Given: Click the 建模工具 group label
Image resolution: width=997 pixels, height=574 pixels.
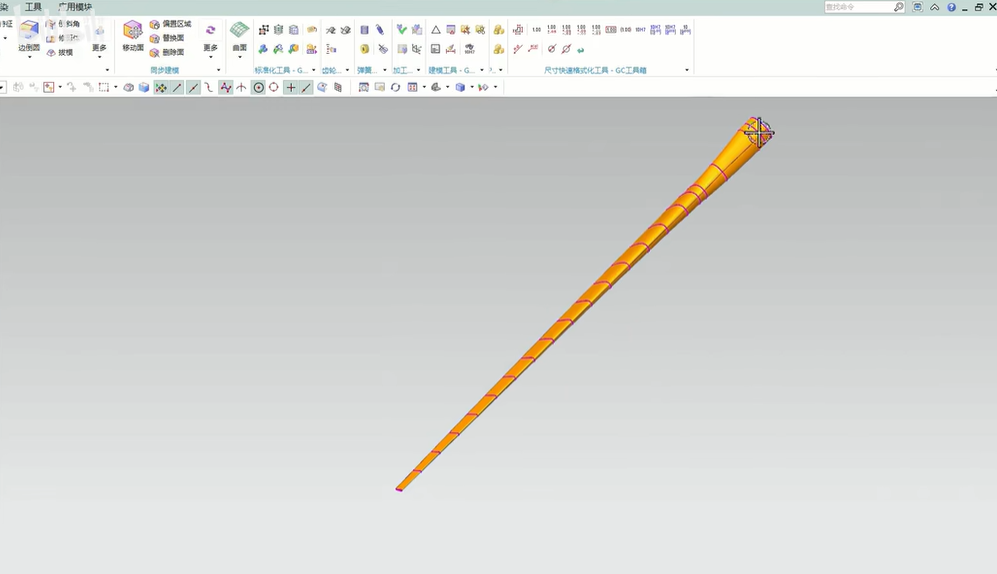Looking at the screenshot, I should (x=451, y=70).
